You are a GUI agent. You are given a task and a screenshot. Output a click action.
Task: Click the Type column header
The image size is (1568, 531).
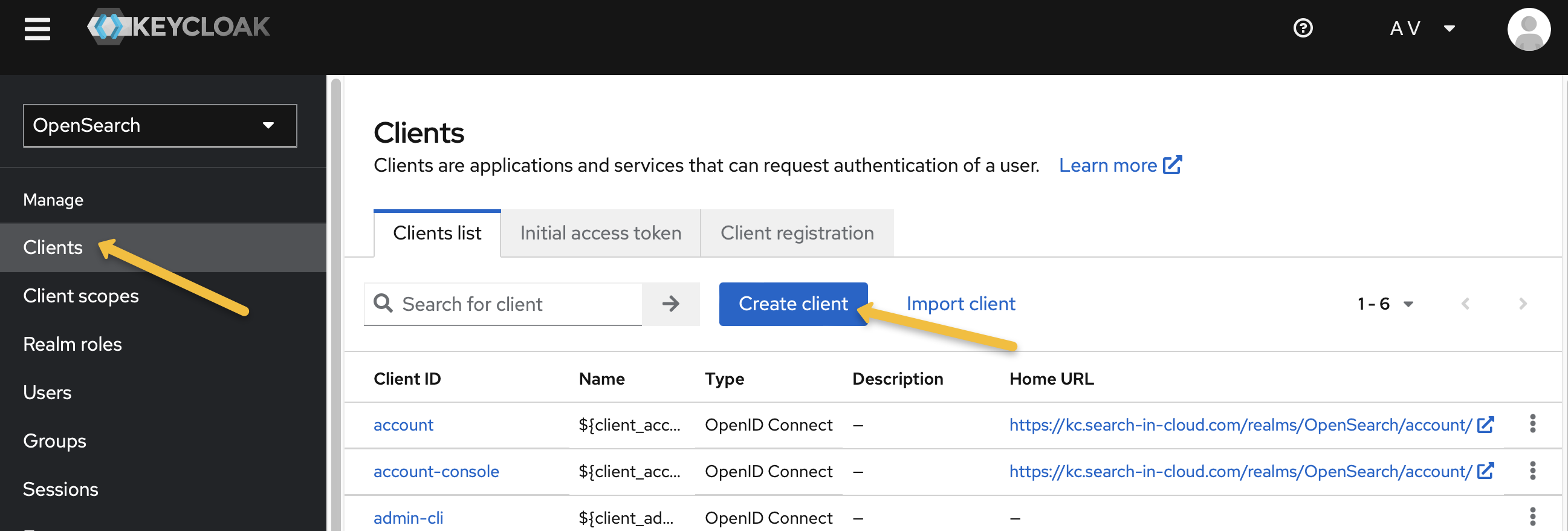click(724, 379)
